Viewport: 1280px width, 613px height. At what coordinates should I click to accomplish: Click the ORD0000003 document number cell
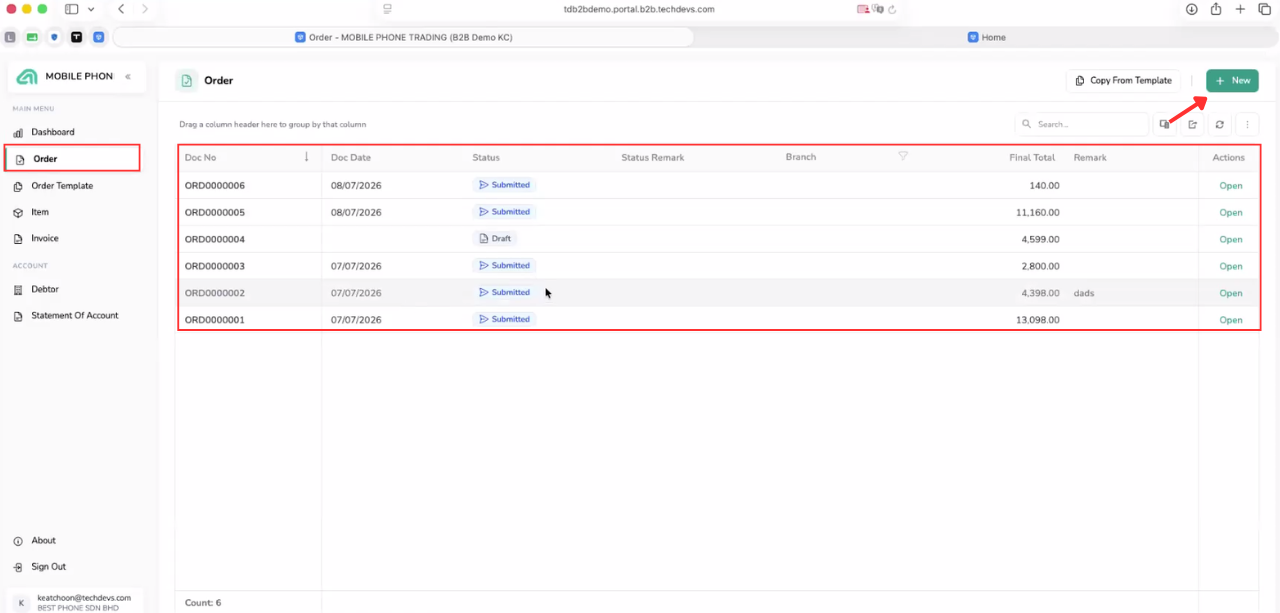215,267
